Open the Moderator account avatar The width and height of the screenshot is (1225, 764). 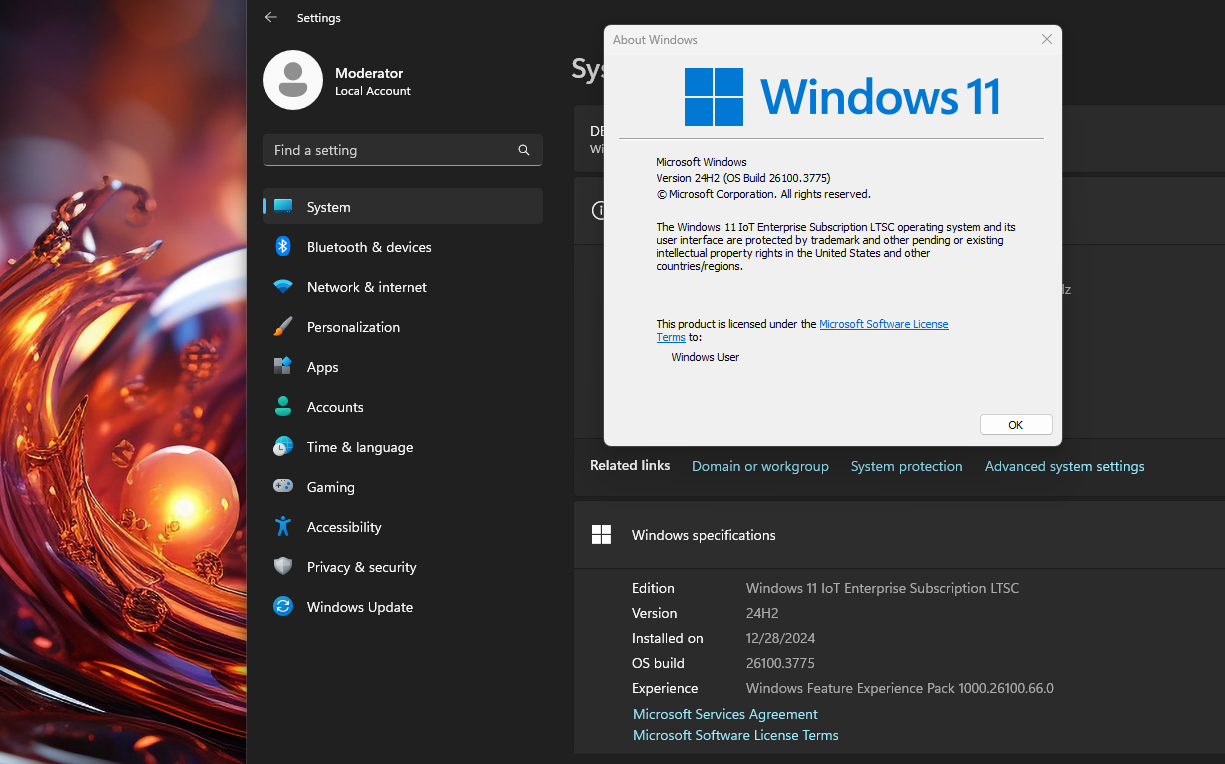tap(292, 80)
